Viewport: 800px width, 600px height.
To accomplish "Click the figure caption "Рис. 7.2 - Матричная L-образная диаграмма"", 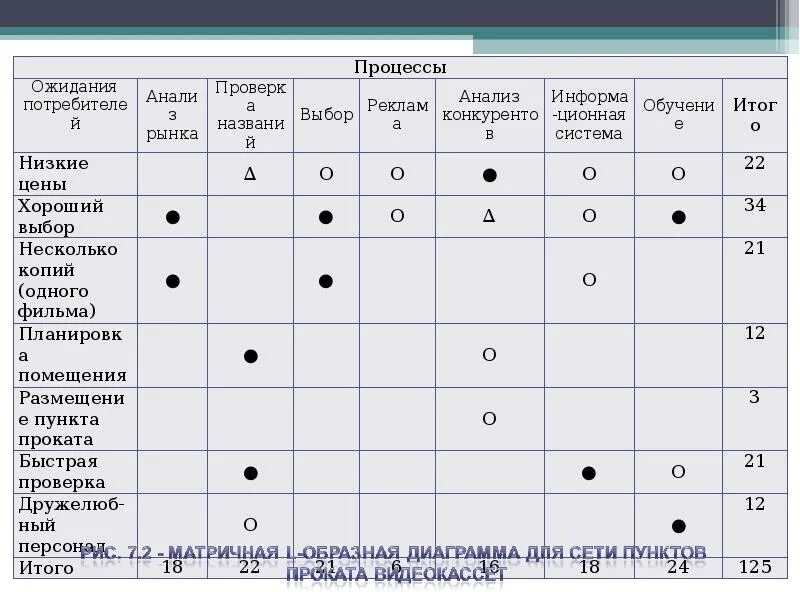I will click(x=393, y=563).
